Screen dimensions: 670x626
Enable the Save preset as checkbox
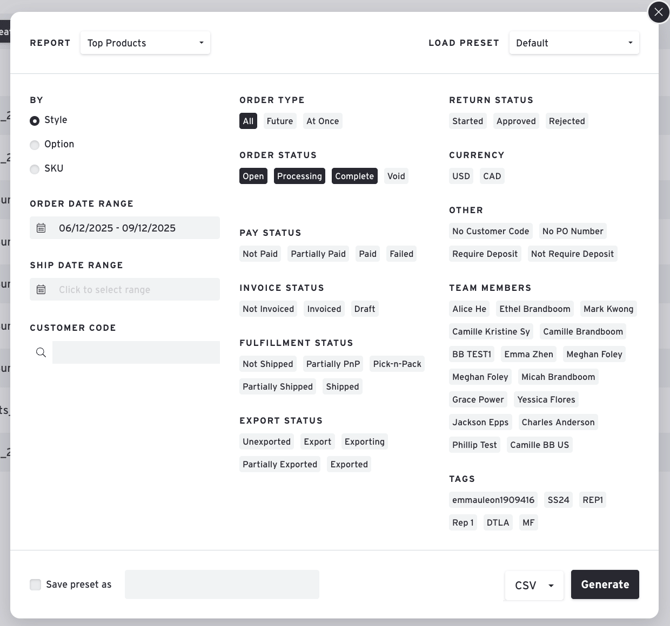(35, 585)
